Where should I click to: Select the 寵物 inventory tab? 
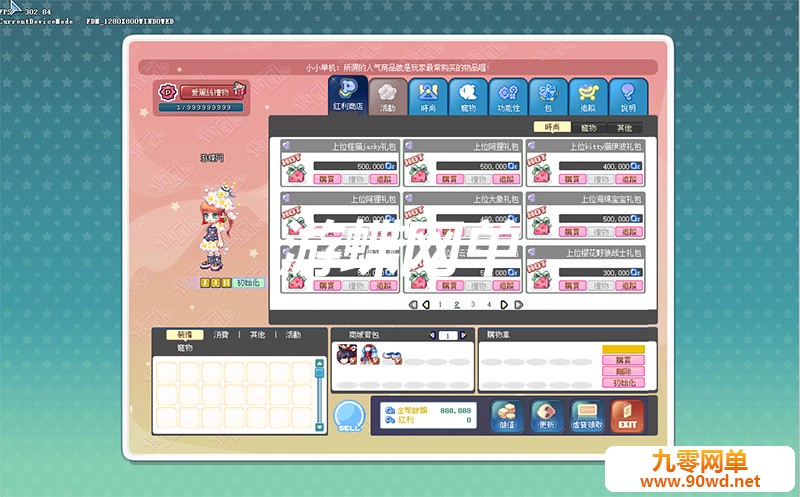(185, 347)
